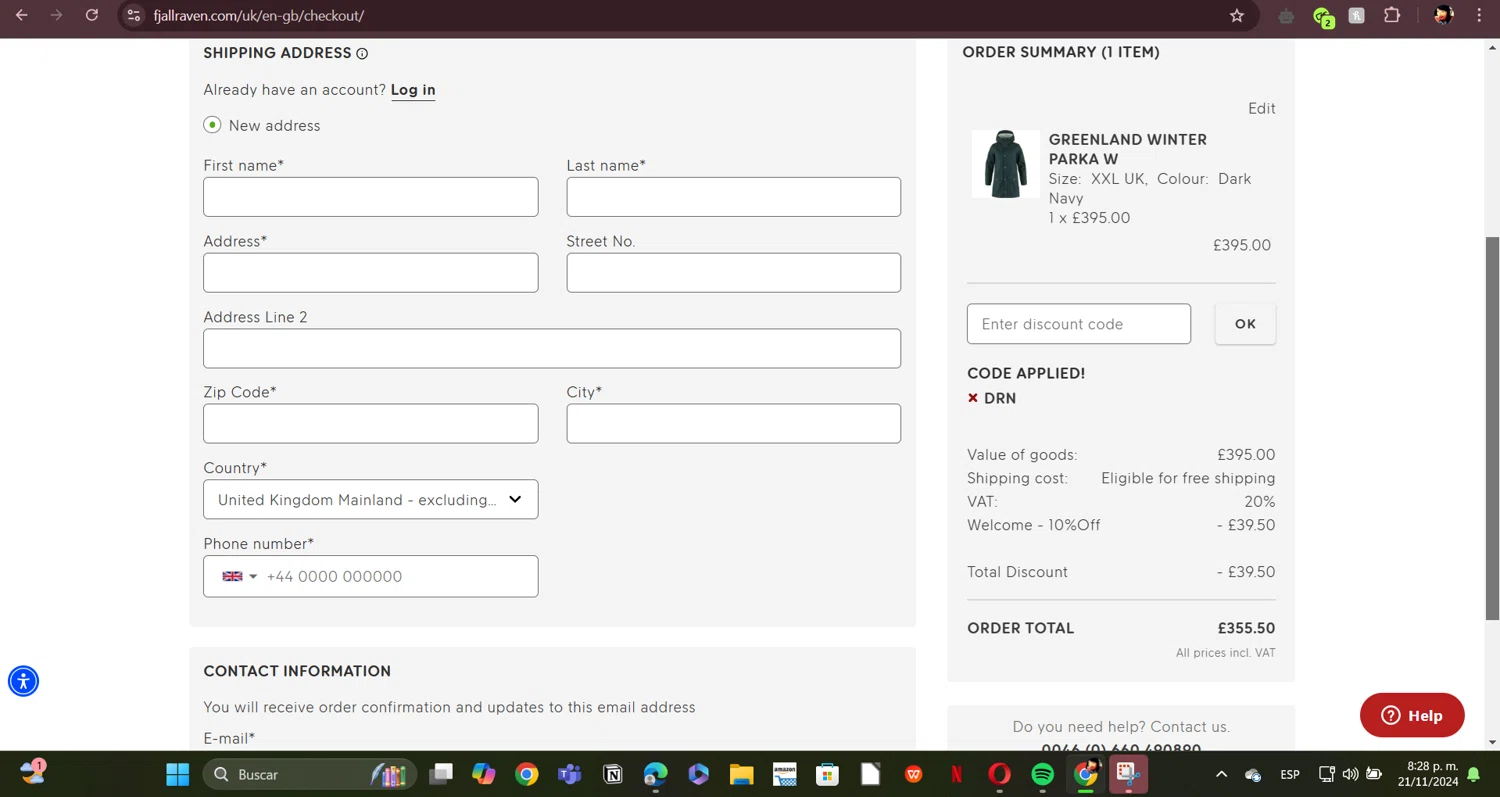
Task: Click the browser address bar URL
Action: point(259,16)
